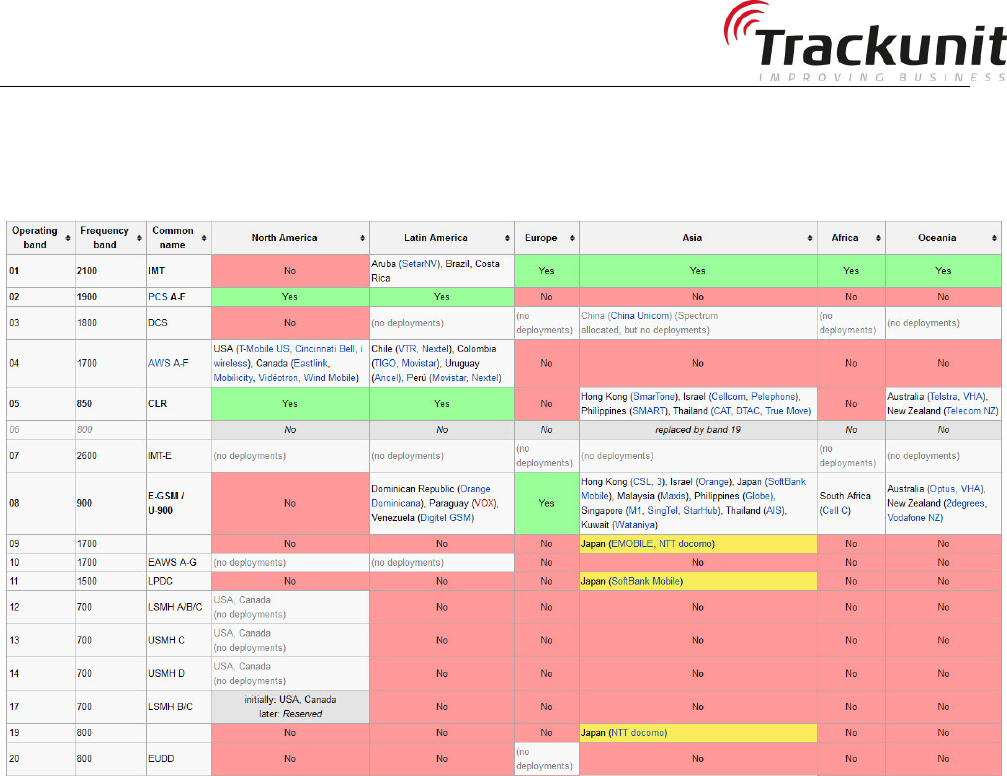Click the VOX link under Paraguay
The image size is (1007, 776).
click(x=484, y=503)
